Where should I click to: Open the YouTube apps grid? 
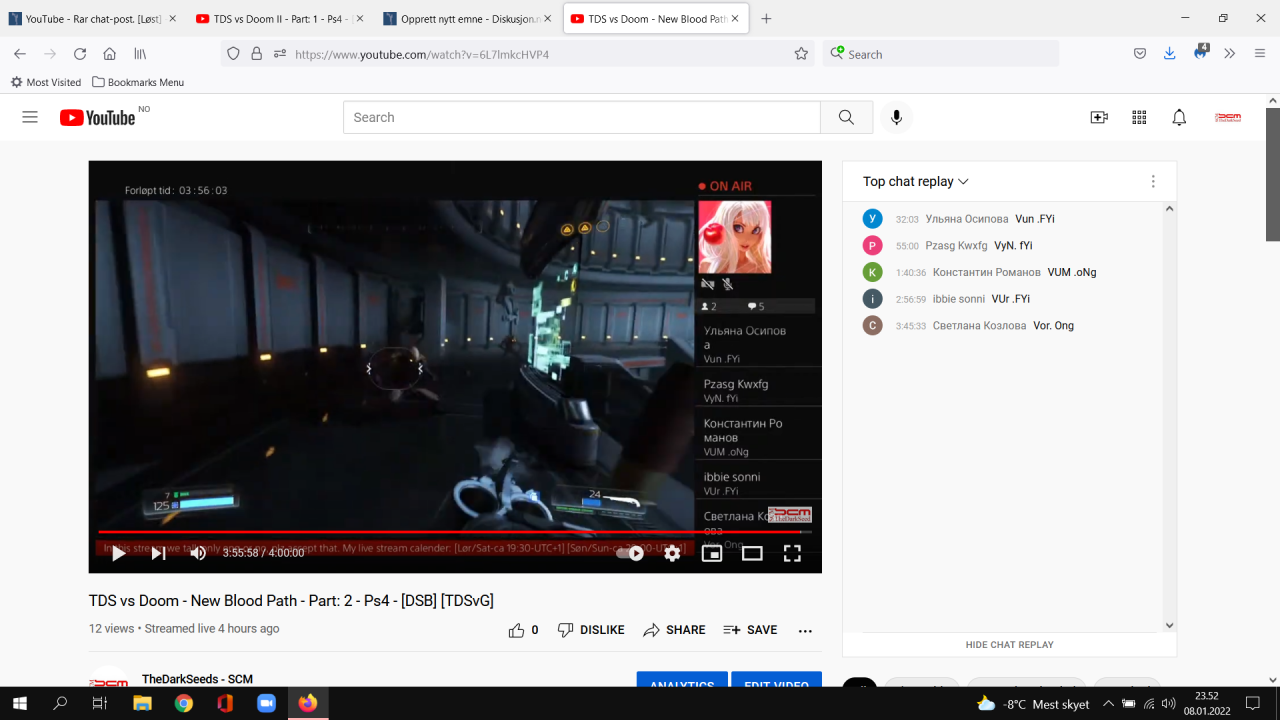(x=1139, y=117)
